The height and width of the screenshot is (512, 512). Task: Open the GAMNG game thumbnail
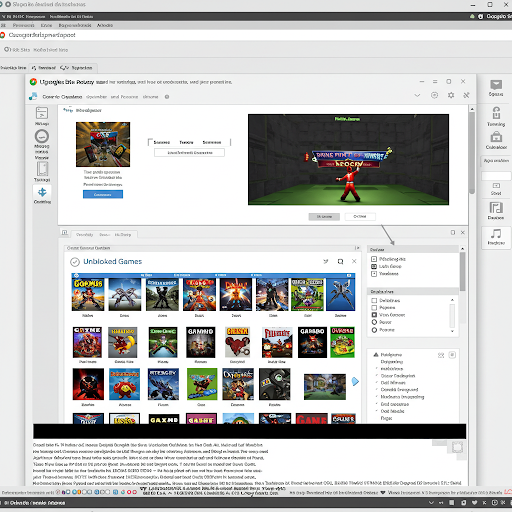(x=200, y=342)
